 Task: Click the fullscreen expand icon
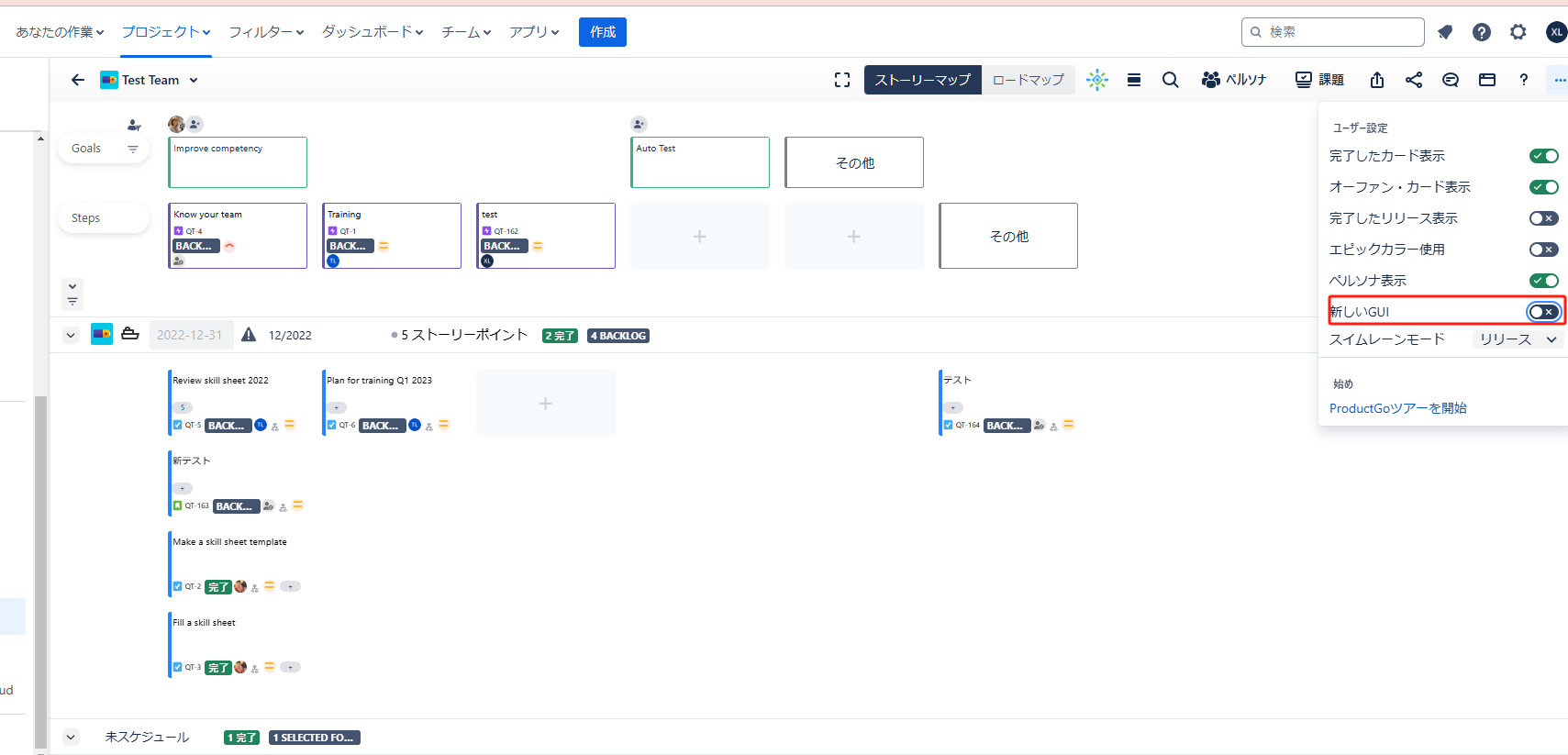tap(842, 80)
